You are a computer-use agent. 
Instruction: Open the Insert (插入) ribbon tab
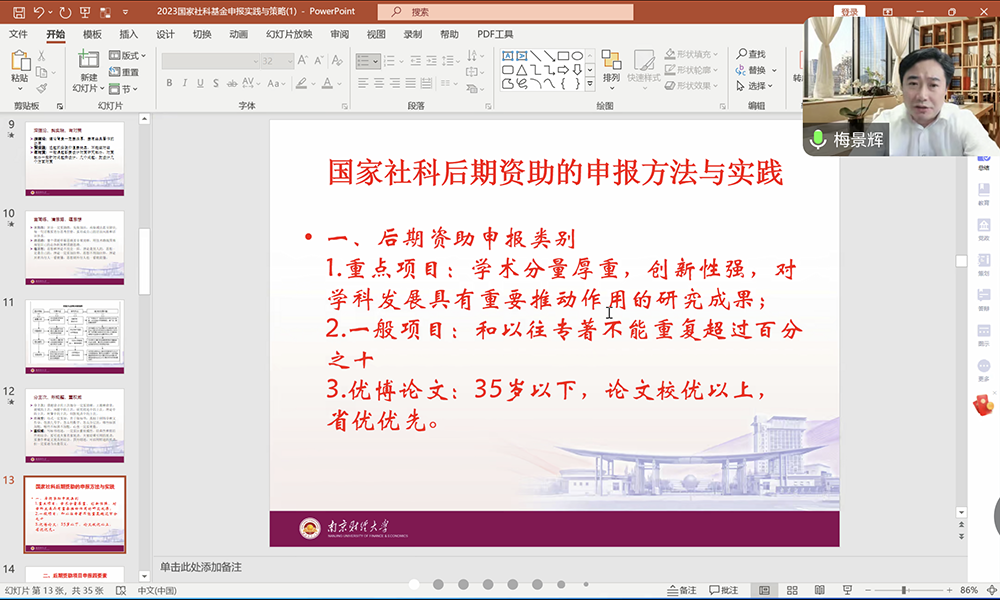coord(128,34)
